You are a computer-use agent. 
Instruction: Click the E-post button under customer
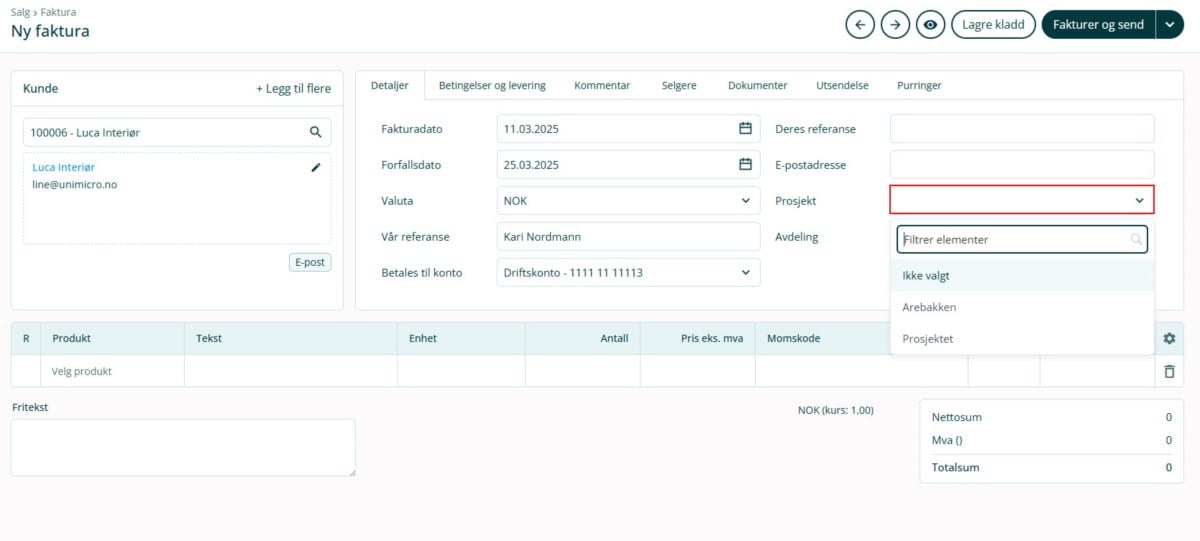[x=310, y=263]
